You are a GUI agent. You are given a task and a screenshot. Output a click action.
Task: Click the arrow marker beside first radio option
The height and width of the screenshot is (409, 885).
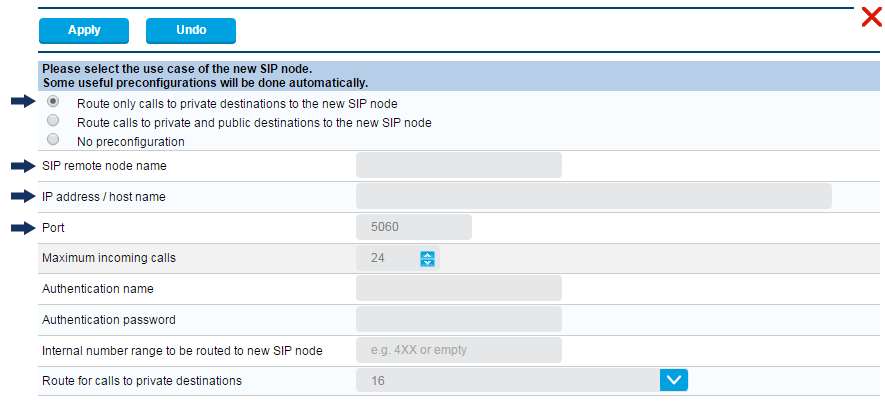[x=22, y=102]
